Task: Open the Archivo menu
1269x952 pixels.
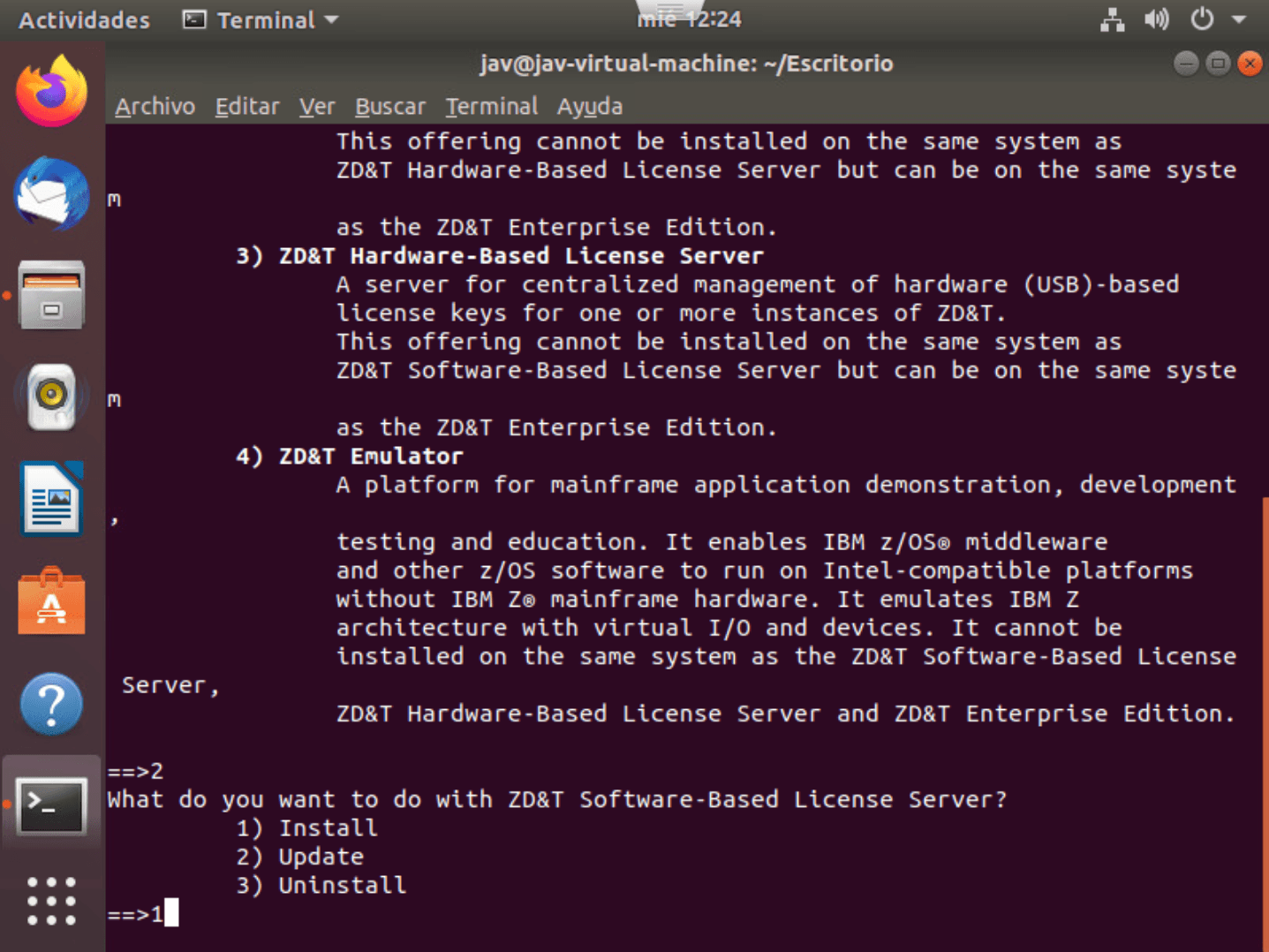Action: coord(155,107)
